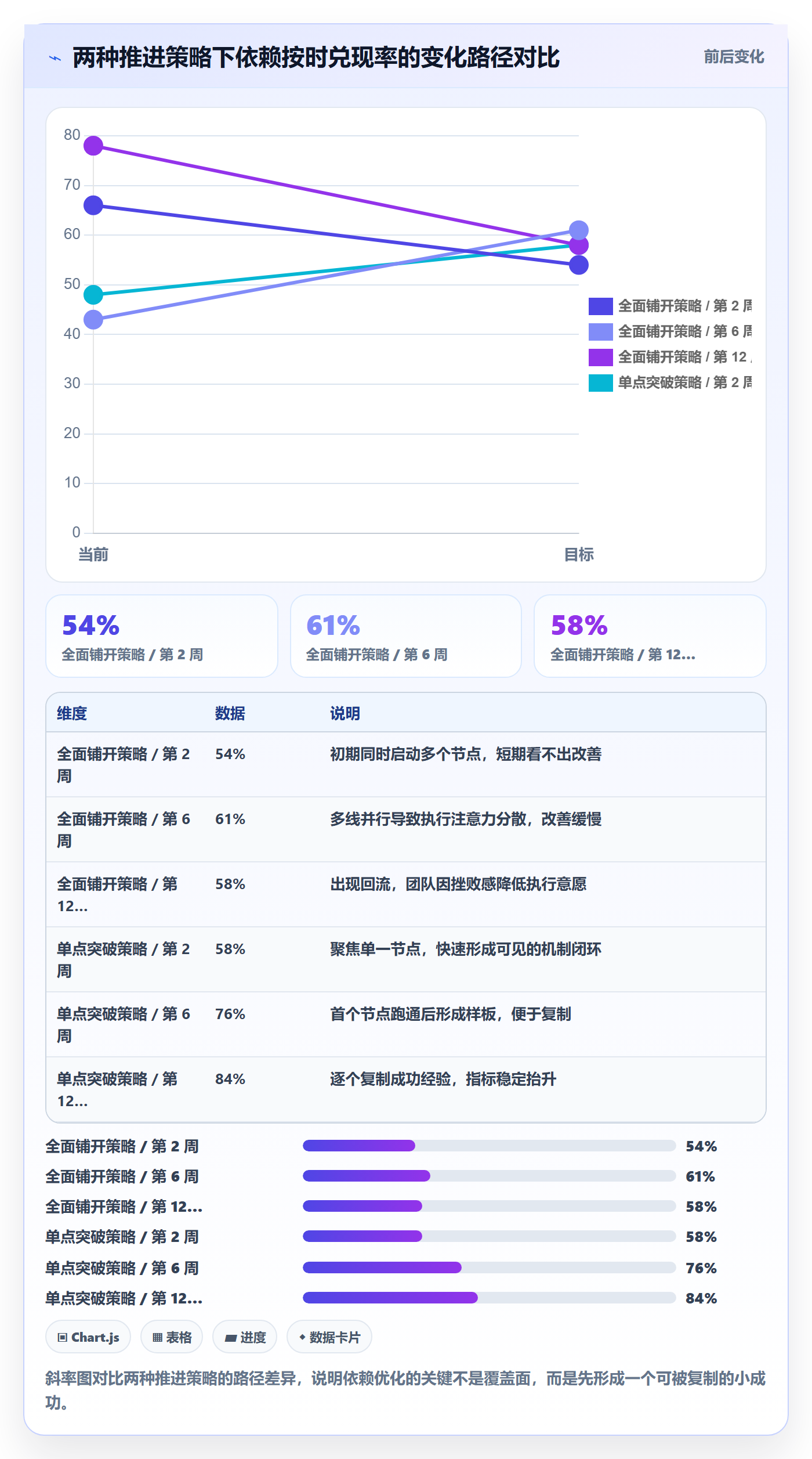This screenshot has width=812, height=1459.
Task: Click the 目标 x-axis label
Action: (579, 555)
